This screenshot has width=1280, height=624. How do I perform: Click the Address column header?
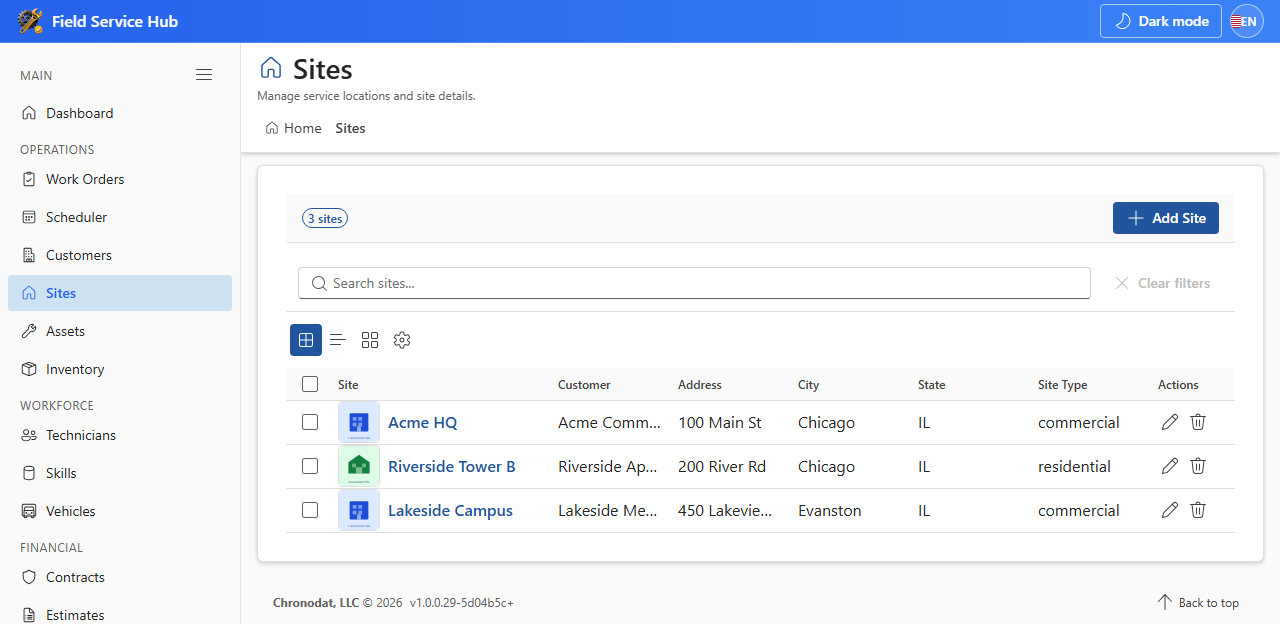tap(700, 384)
